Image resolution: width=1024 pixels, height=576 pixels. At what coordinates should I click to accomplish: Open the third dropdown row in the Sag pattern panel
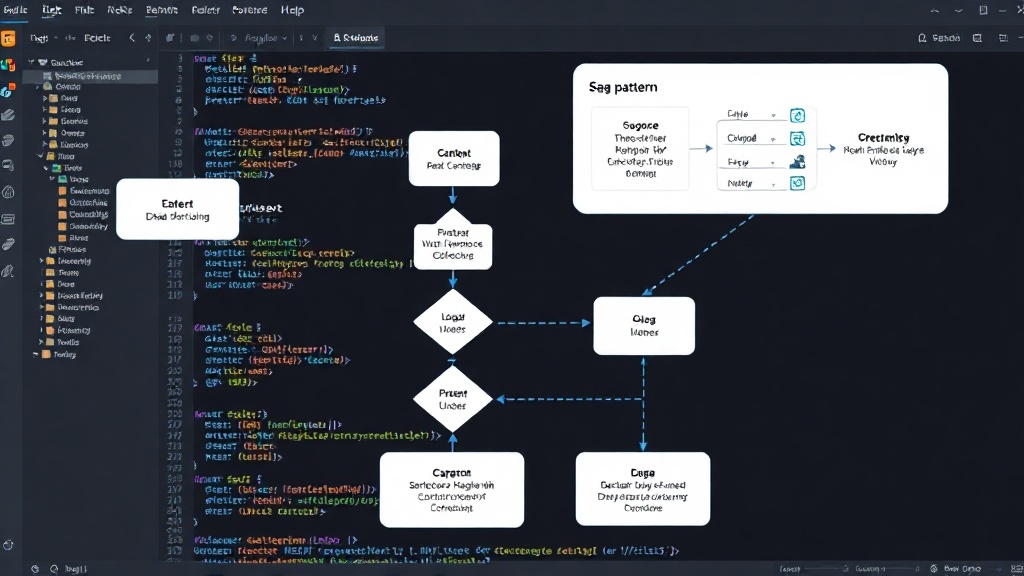(751, 162)
